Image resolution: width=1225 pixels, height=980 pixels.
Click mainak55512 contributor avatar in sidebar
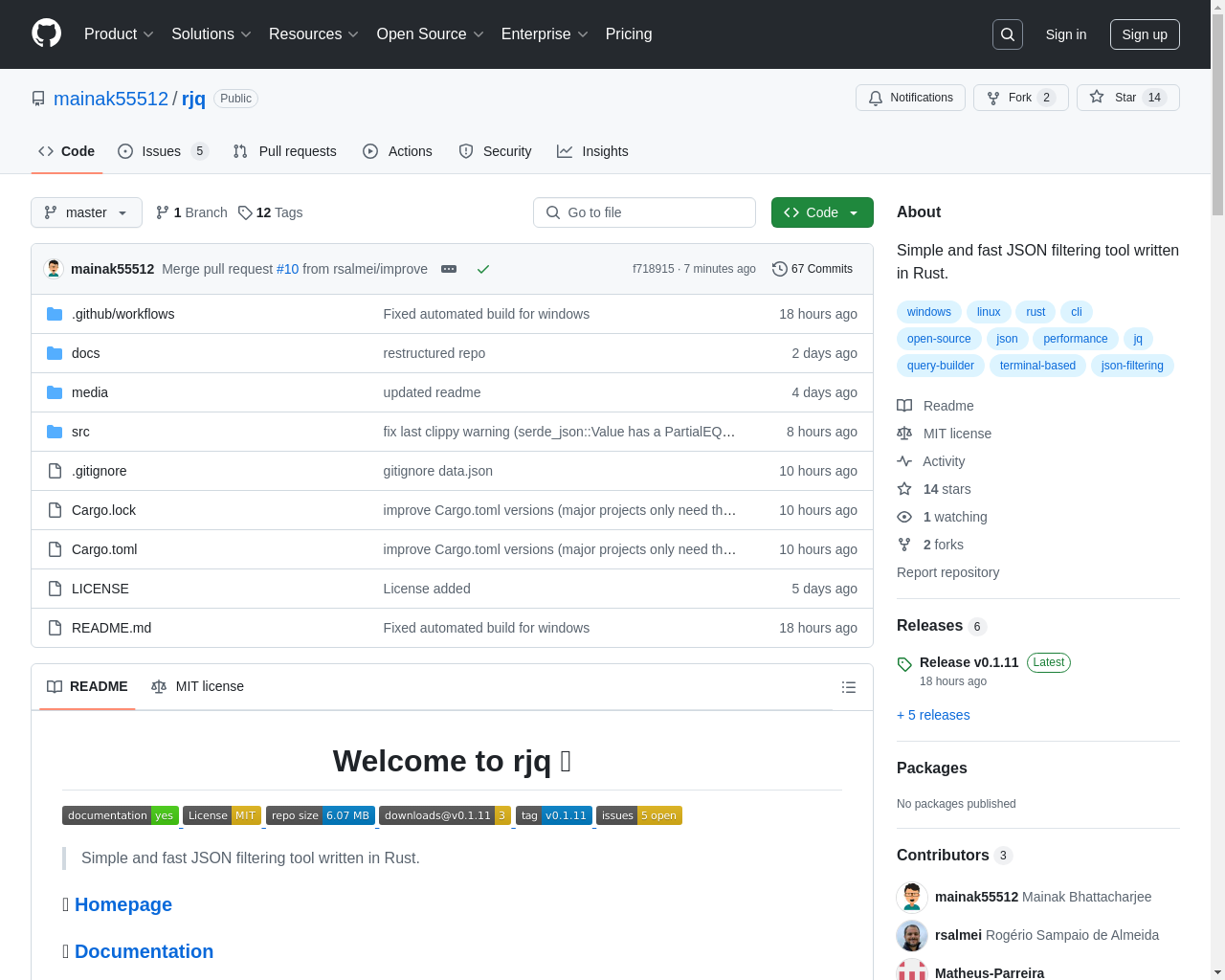click(x=912, y=897)
